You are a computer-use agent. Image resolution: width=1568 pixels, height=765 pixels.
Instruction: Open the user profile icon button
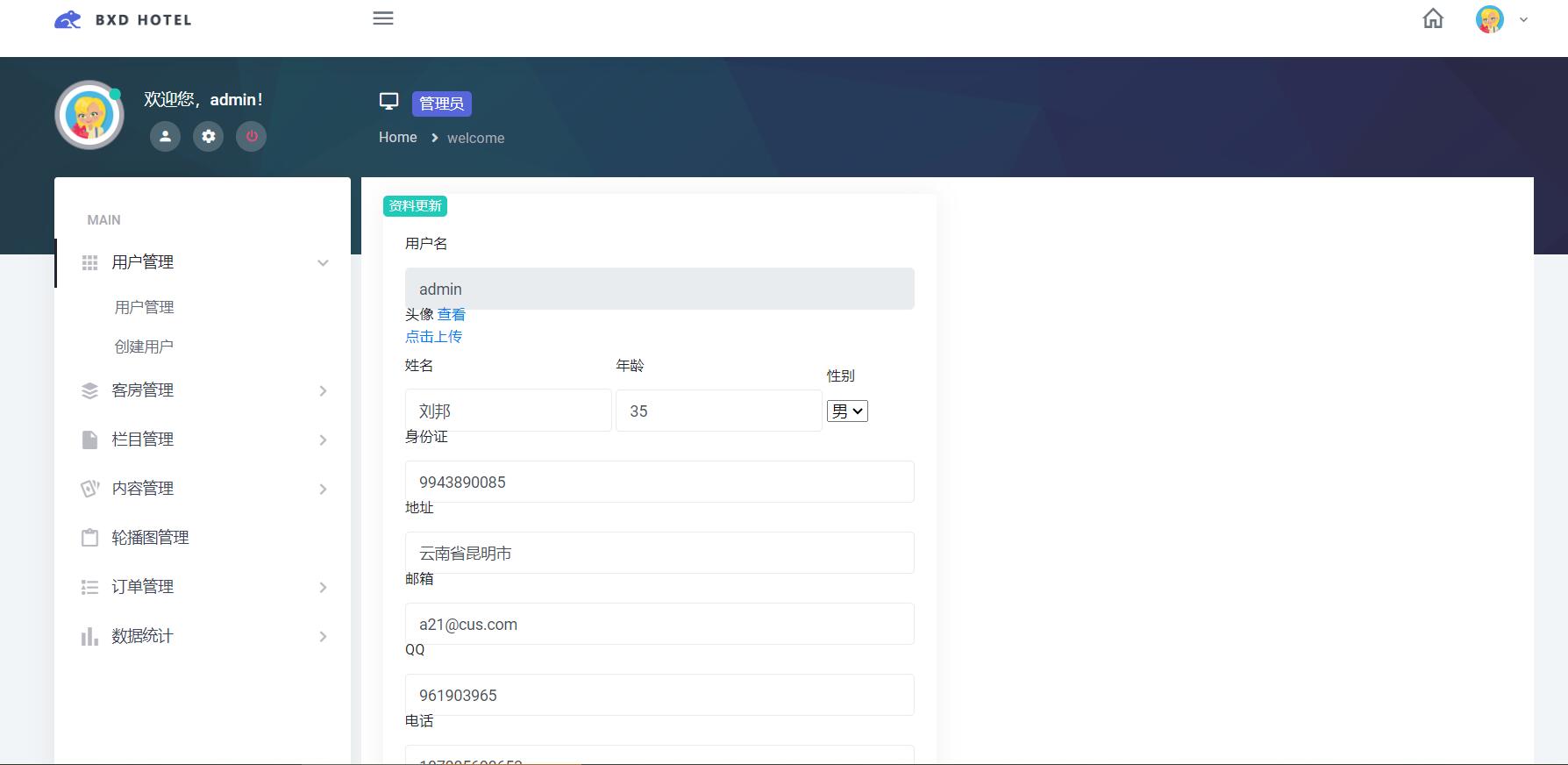(x=165, y=136)
